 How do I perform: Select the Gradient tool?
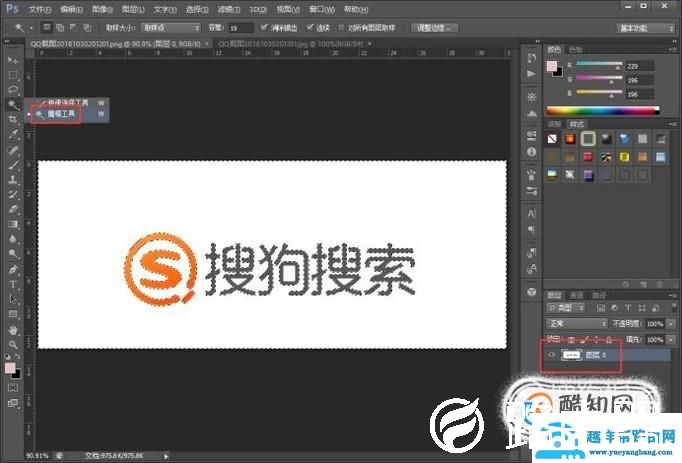click(13, 224)
